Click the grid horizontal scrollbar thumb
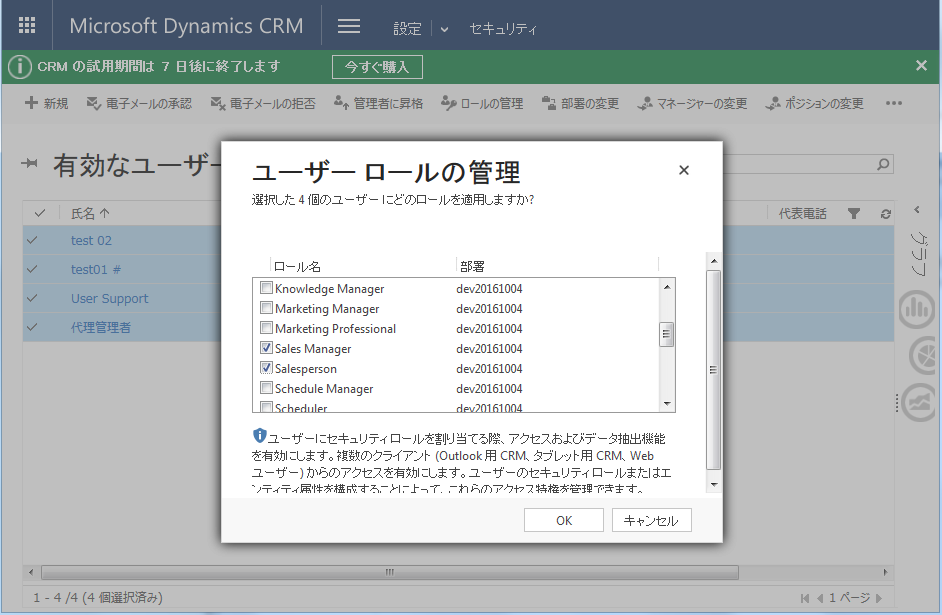942x615 pixels. point(390,572)
